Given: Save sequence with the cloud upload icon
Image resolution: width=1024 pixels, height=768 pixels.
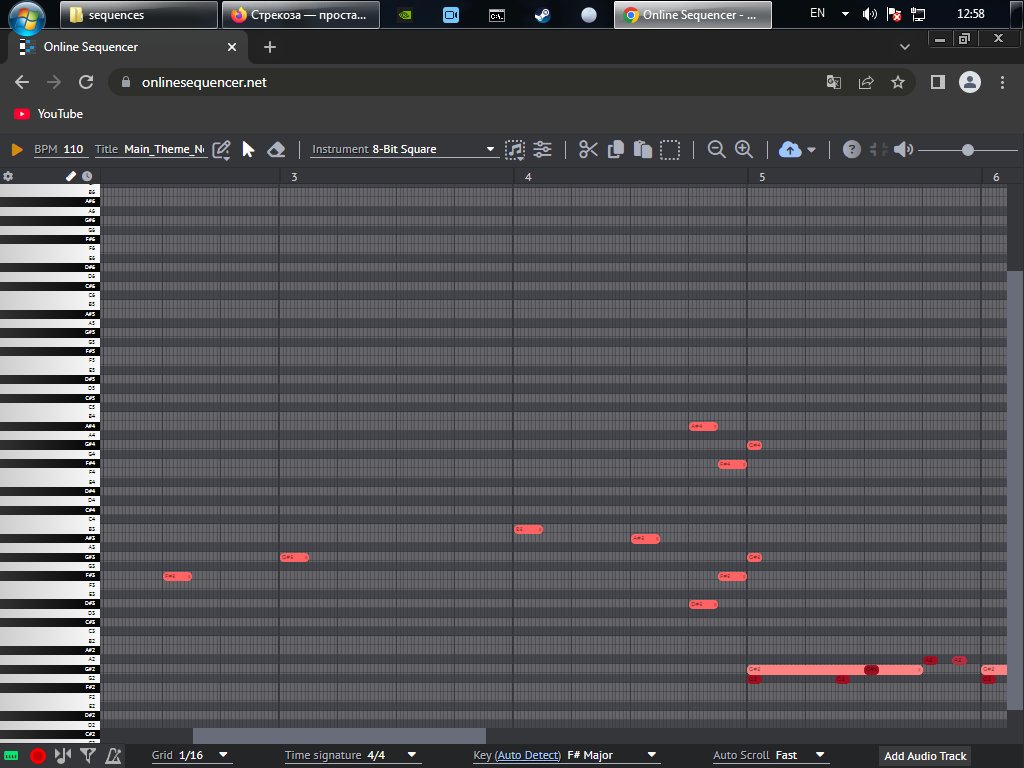Looking at the screenshot, I should point(790,150).
